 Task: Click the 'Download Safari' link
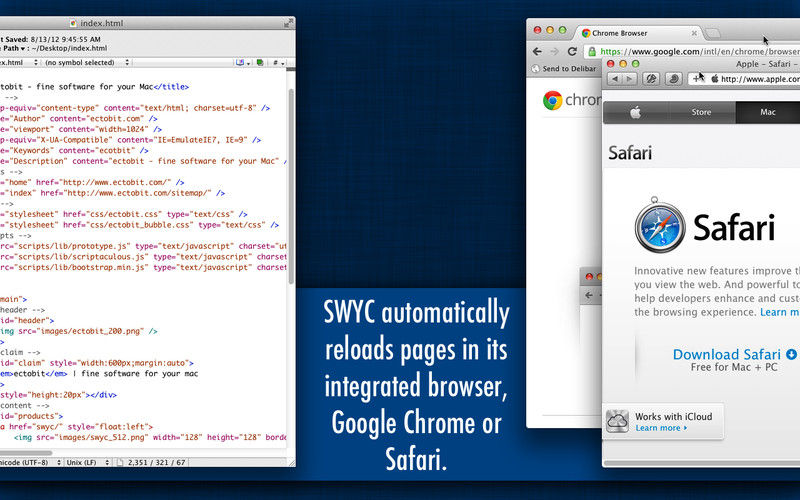click(x=727, y=354)
